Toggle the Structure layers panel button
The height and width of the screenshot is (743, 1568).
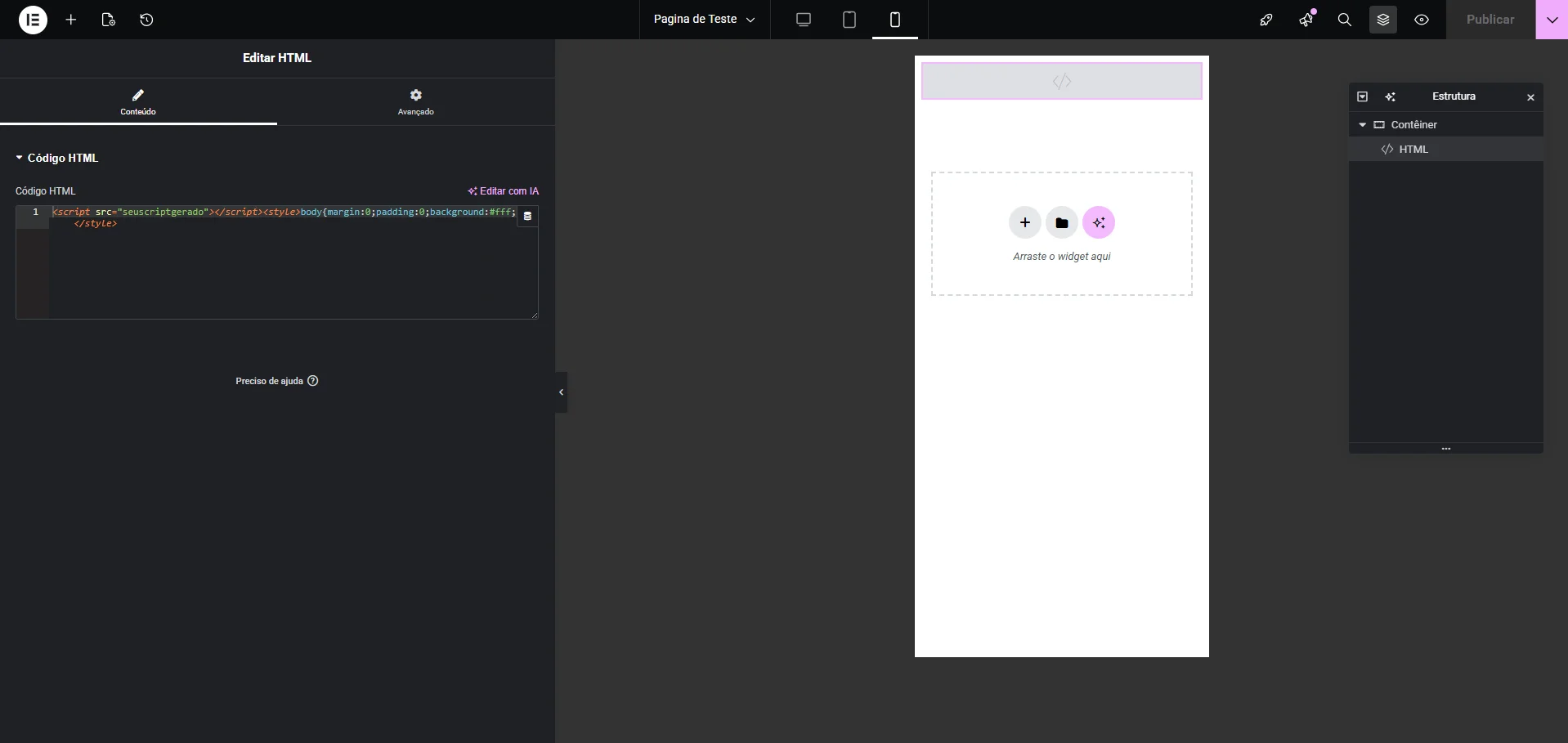(x=1382, y=20)
